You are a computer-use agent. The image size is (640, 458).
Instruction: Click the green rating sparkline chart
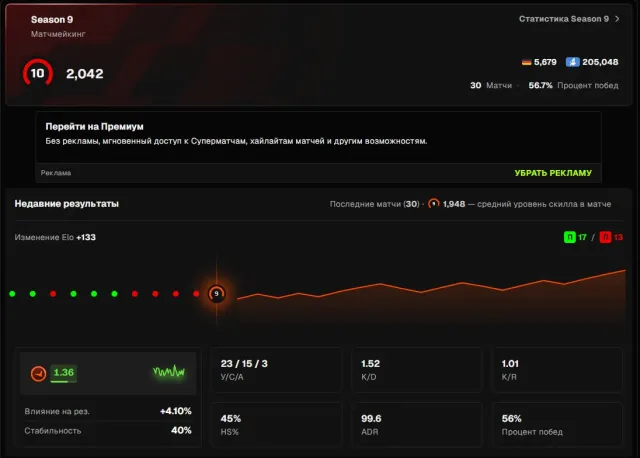pos(169,371)
